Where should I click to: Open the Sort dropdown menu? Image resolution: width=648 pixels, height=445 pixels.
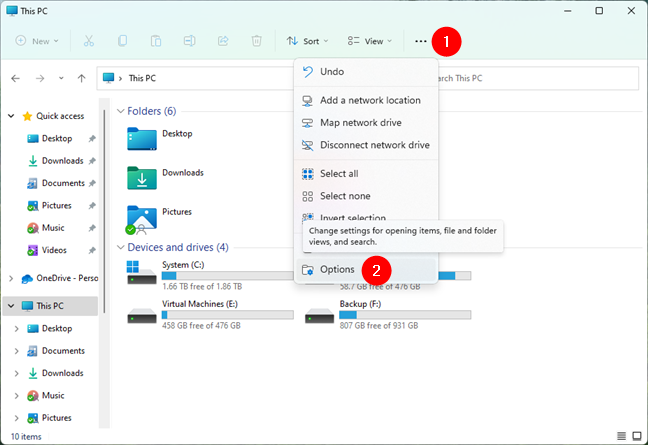(x=307, y=41)
